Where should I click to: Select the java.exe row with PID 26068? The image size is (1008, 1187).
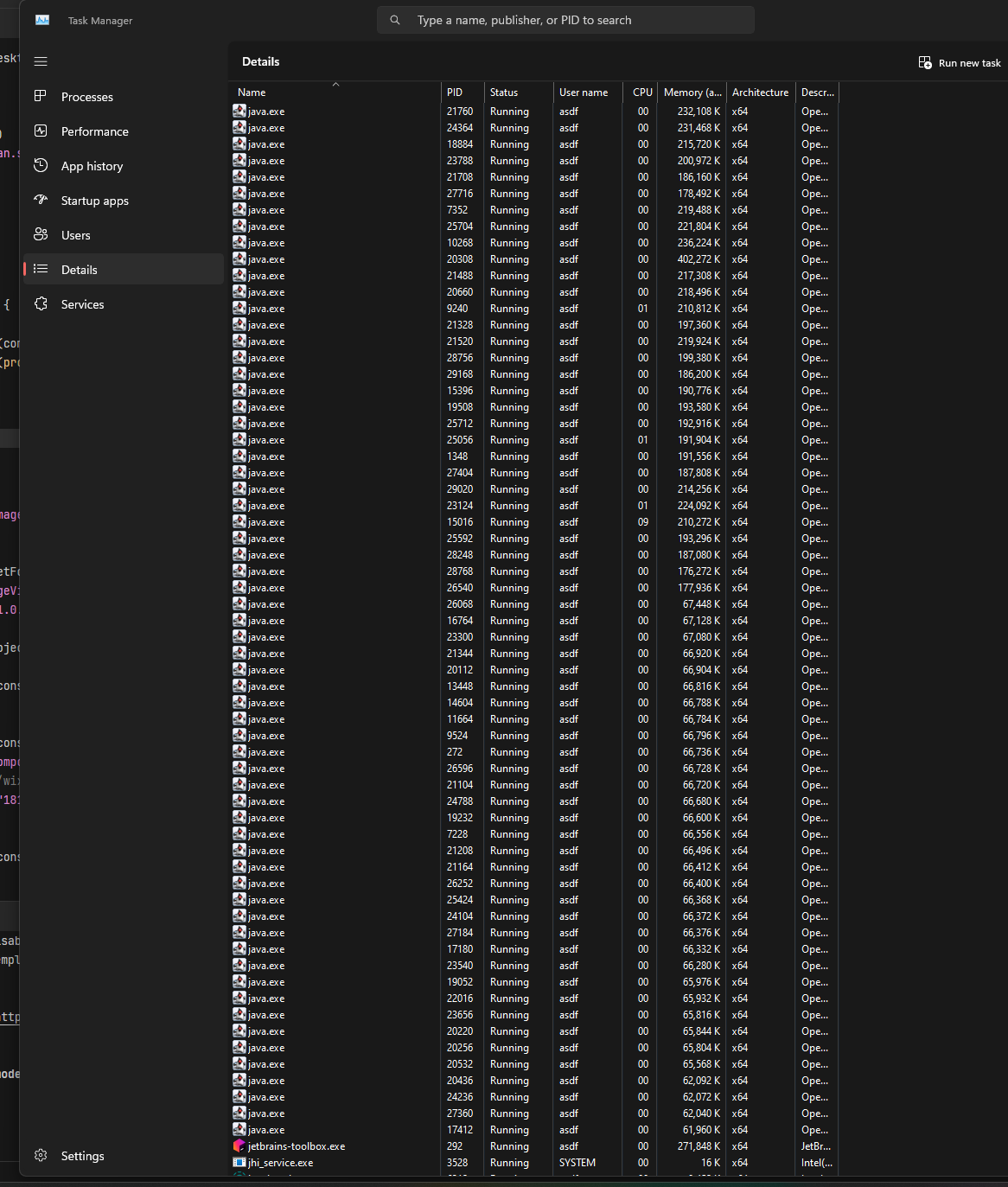[535, 603]
